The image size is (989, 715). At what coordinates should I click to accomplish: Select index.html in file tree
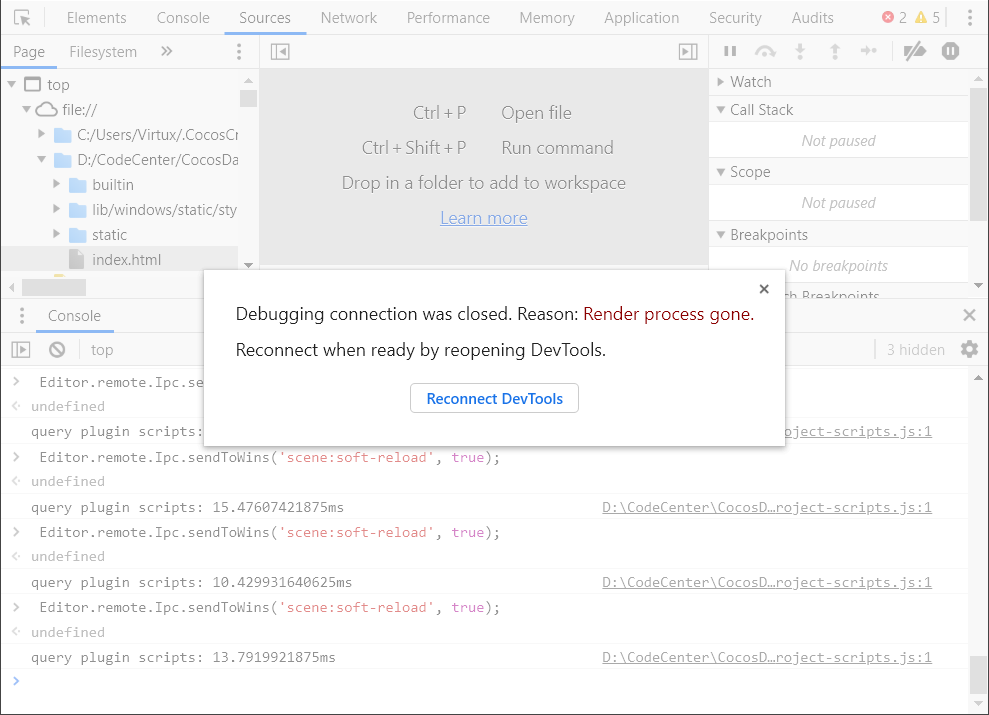(126, 260)
